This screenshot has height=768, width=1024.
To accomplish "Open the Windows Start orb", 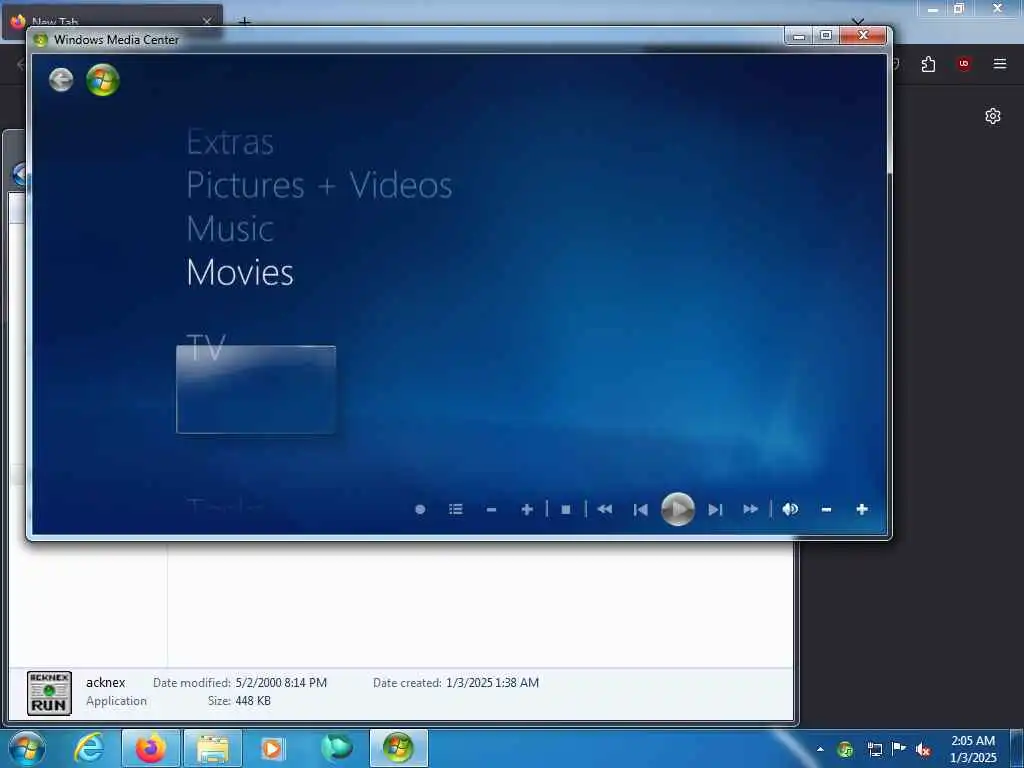I will [27, 748].
